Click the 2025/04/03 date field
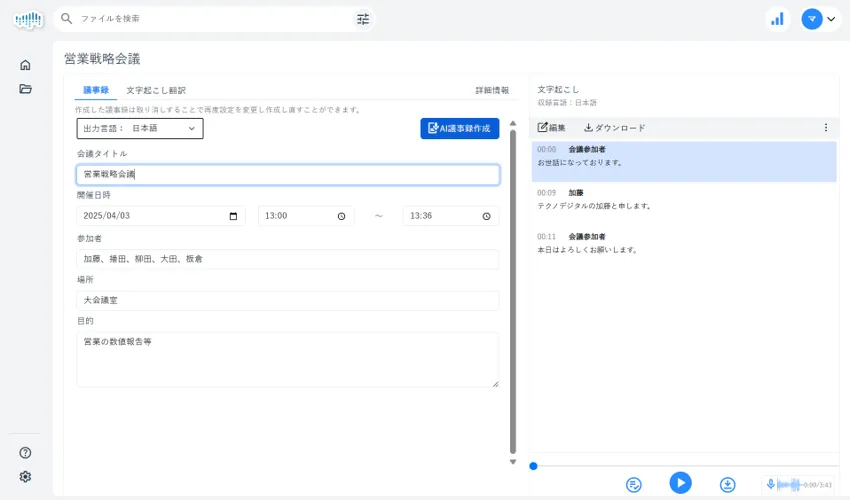 [x=161, y=216]
